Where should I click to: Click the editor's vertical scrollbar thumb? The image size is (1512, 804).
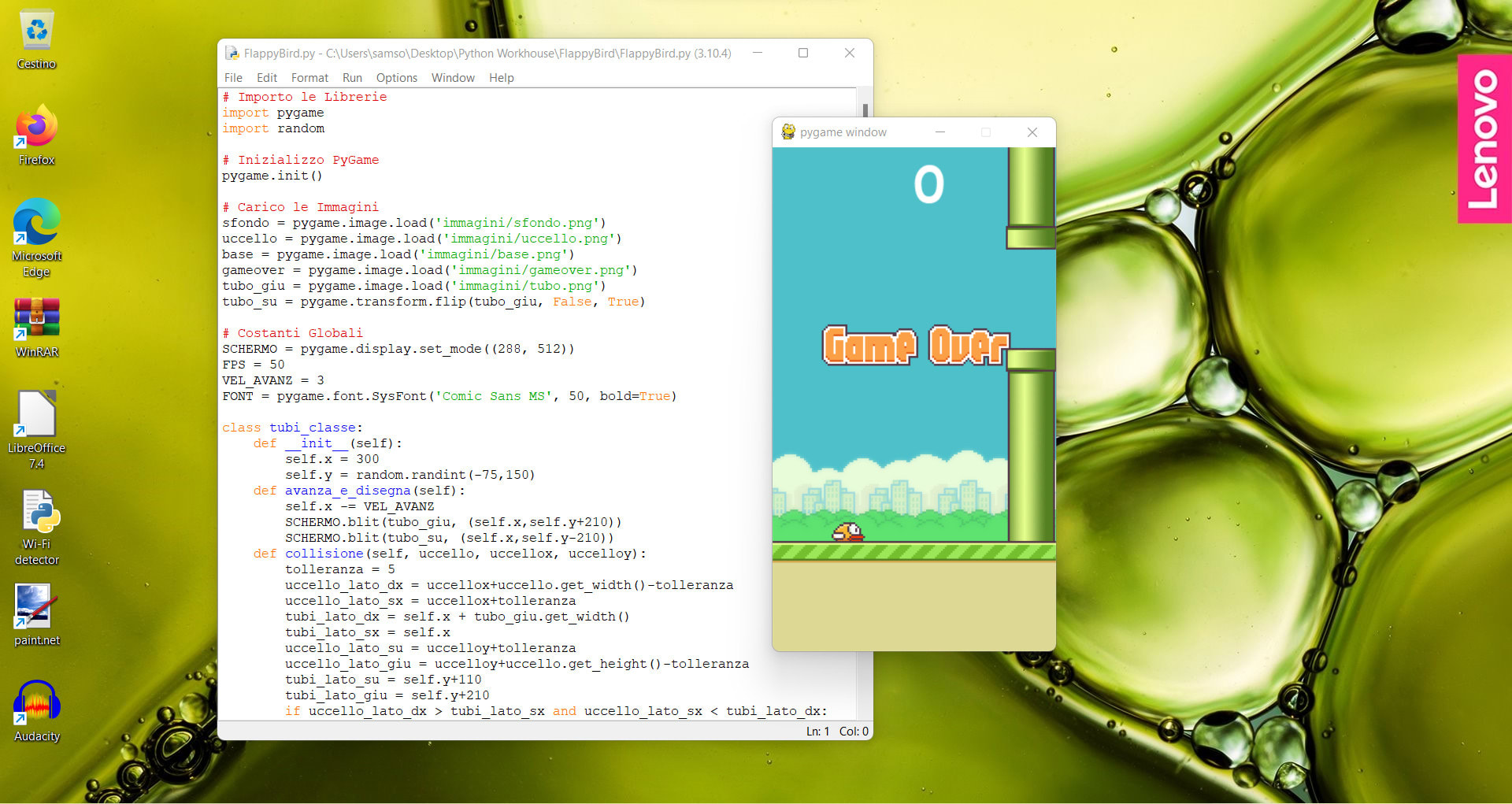tap(865, 110)
